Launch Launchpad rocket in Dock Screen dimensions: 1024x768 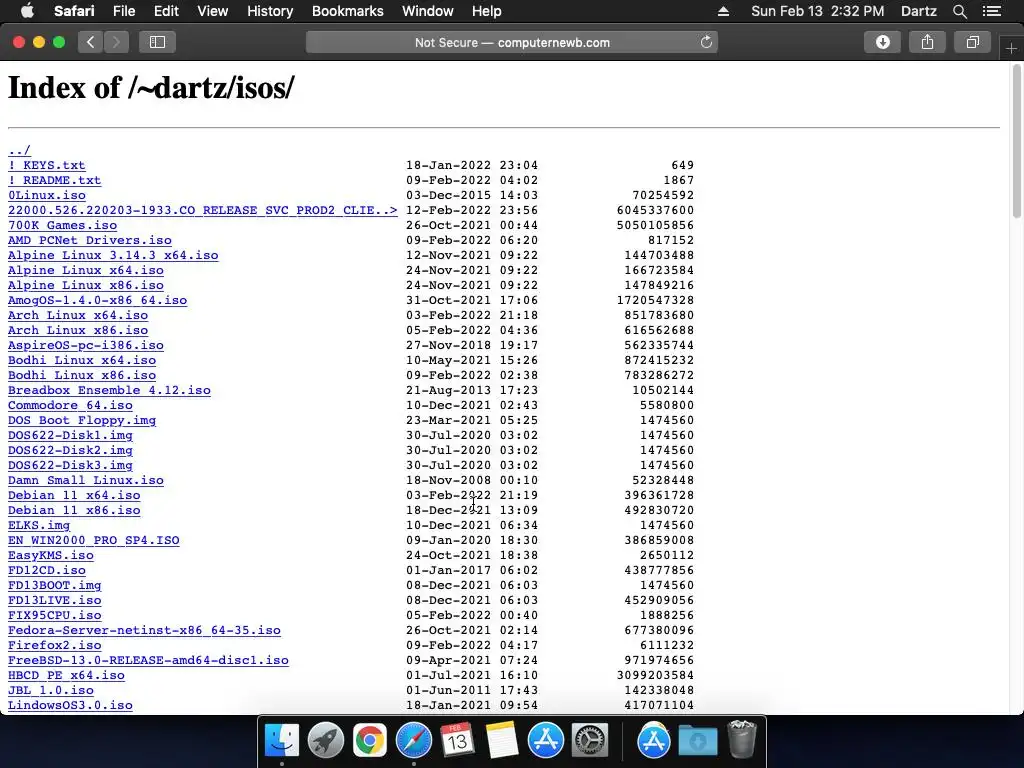(x=325, y=741)
